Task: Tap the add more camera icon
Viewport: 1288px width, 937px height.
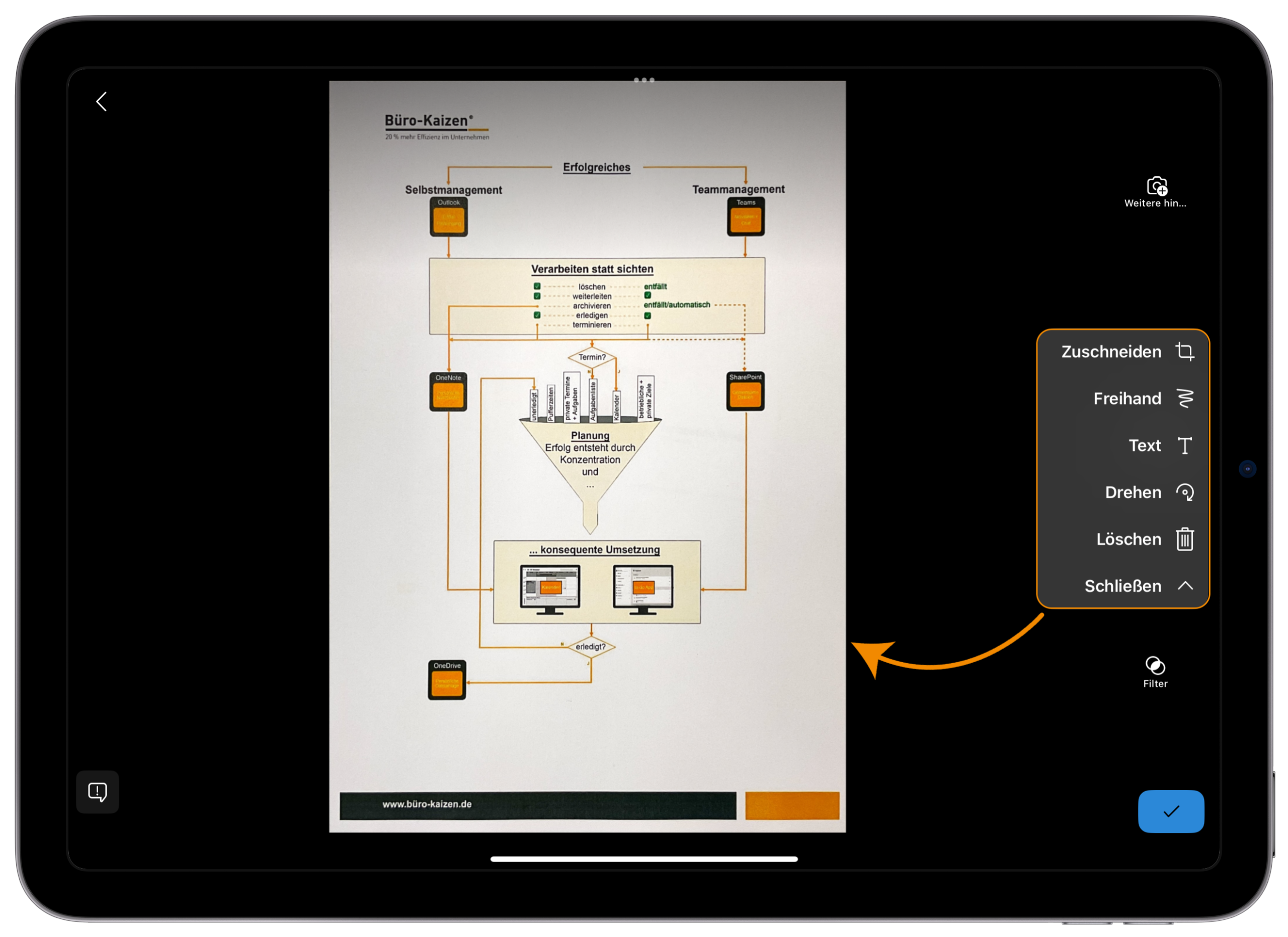Action: pos(1156,186)
